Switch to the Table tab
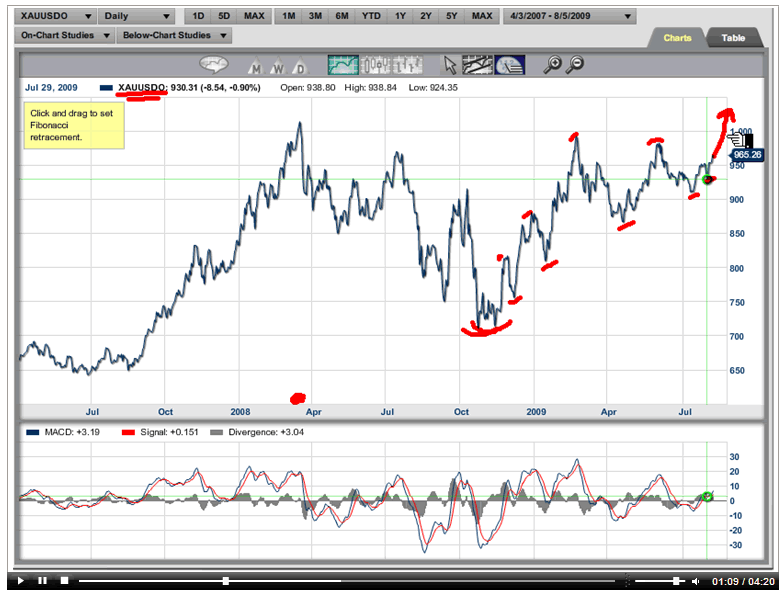 pyautogui.click(x=733, y=38)
